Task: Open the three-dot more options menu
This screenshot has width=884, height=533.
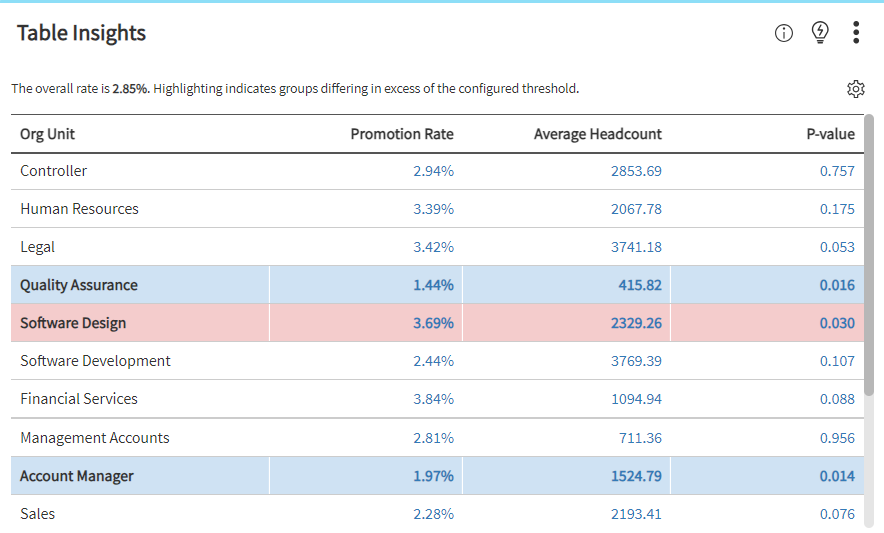Action: coord(856,33)
